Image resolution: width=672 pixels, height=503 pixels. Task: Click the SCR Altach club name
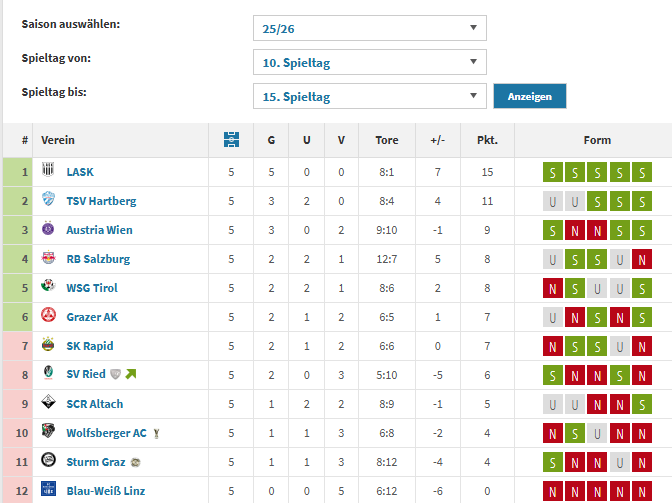[x=95, y=404]
